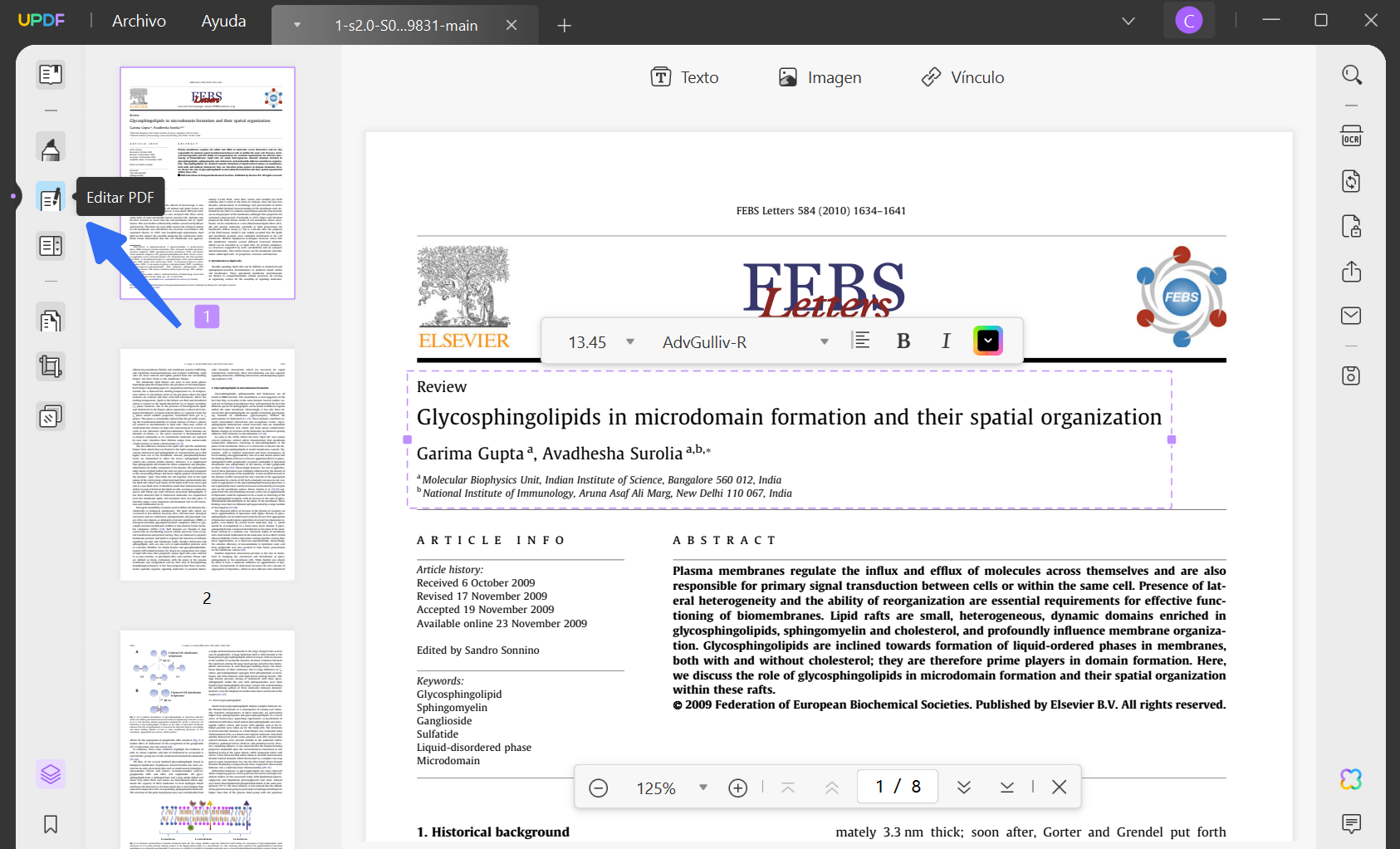Open the UPDF AI assistant

pos(1351,779)
